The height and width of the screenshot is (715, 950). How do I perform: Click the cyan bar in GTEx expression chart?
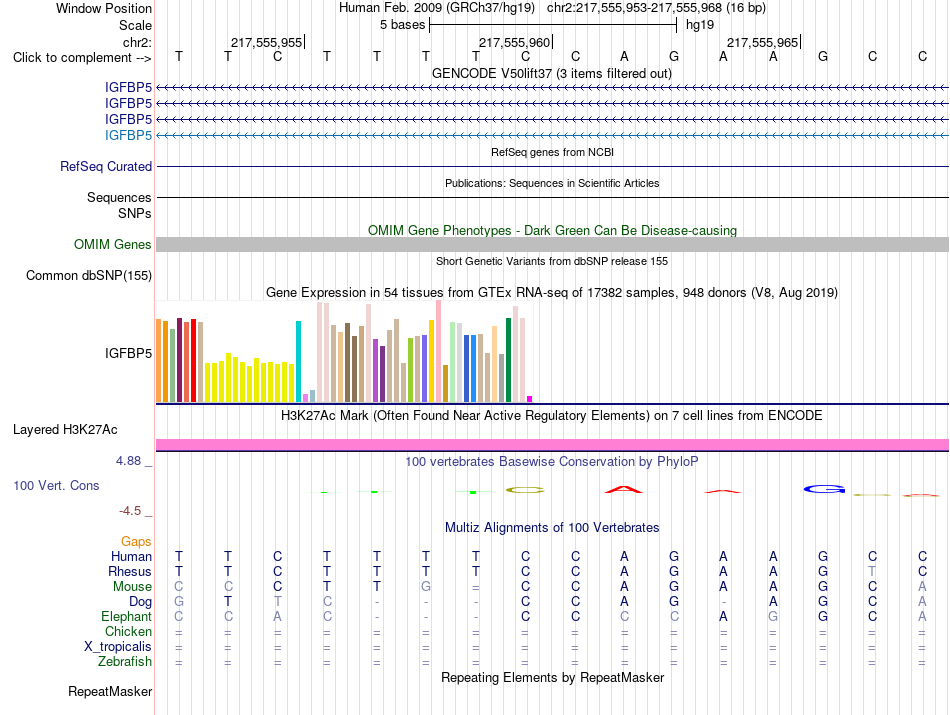tap(298, 361)
